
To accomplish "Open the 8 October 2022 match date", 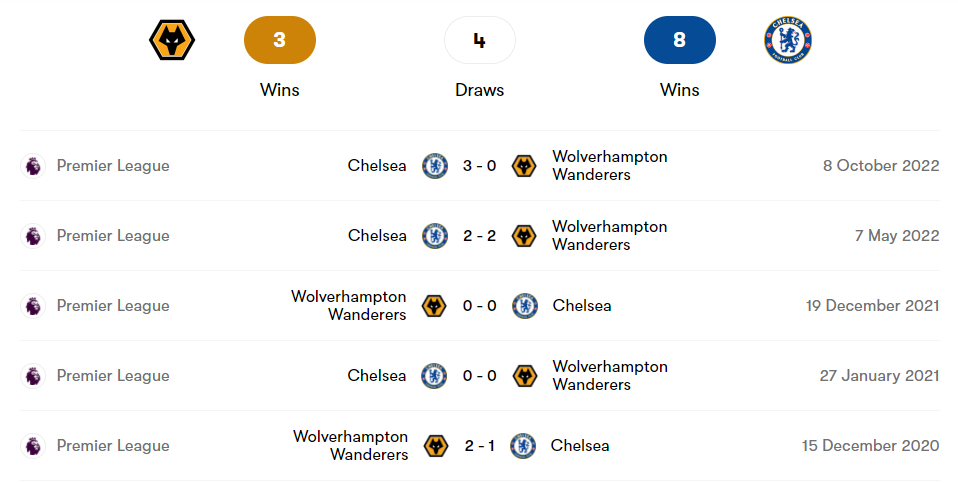I will [x=881, y=166].
